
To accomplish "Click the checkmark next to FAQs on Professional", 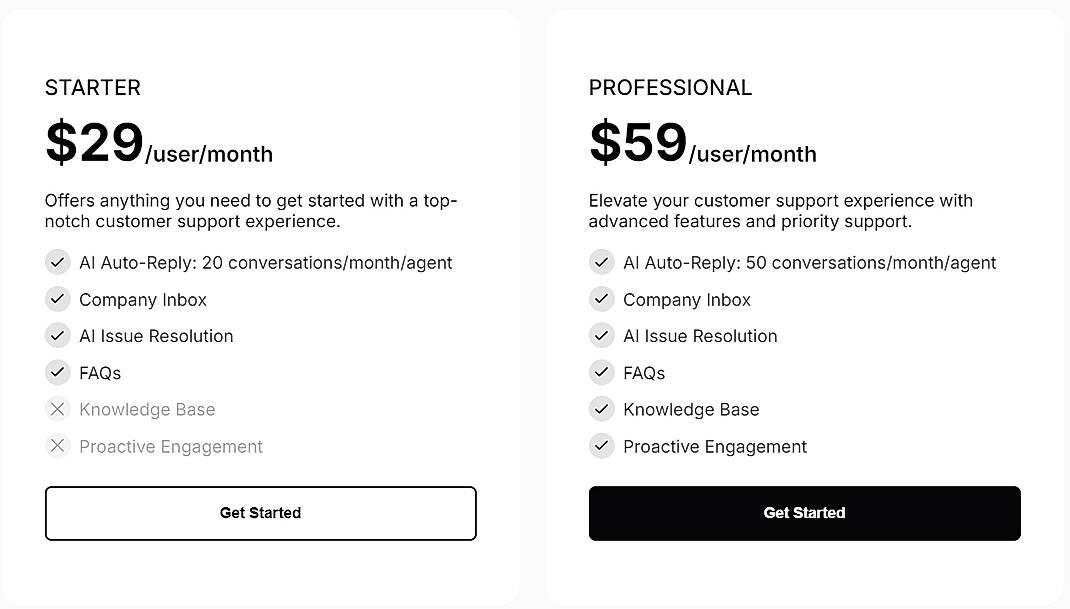I will [x=601, y=372].
